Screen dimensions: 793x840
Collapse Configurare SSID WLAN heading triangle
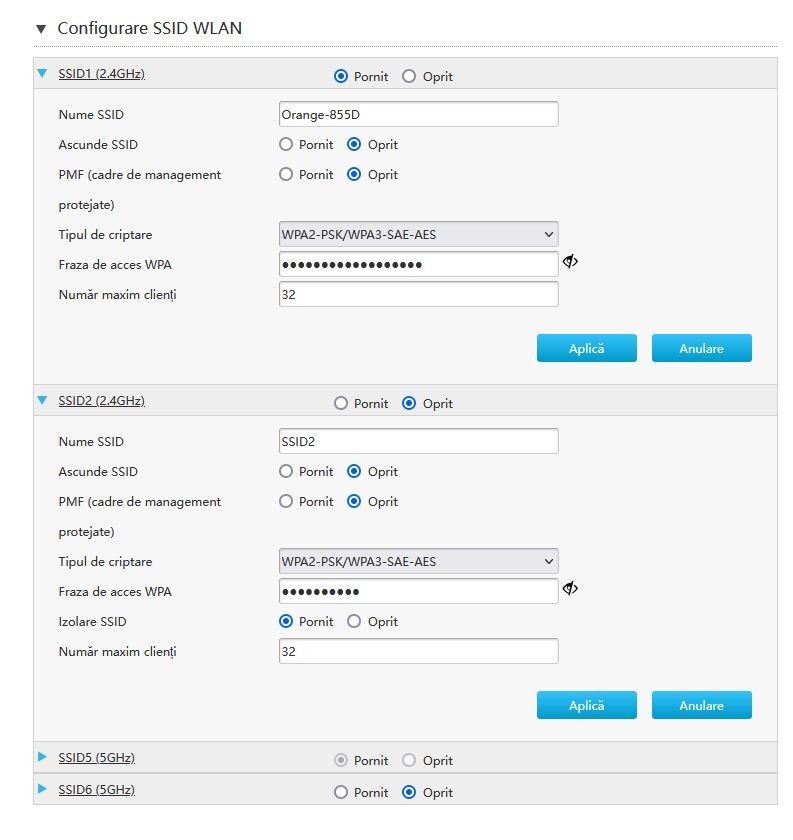pos(41,29)
